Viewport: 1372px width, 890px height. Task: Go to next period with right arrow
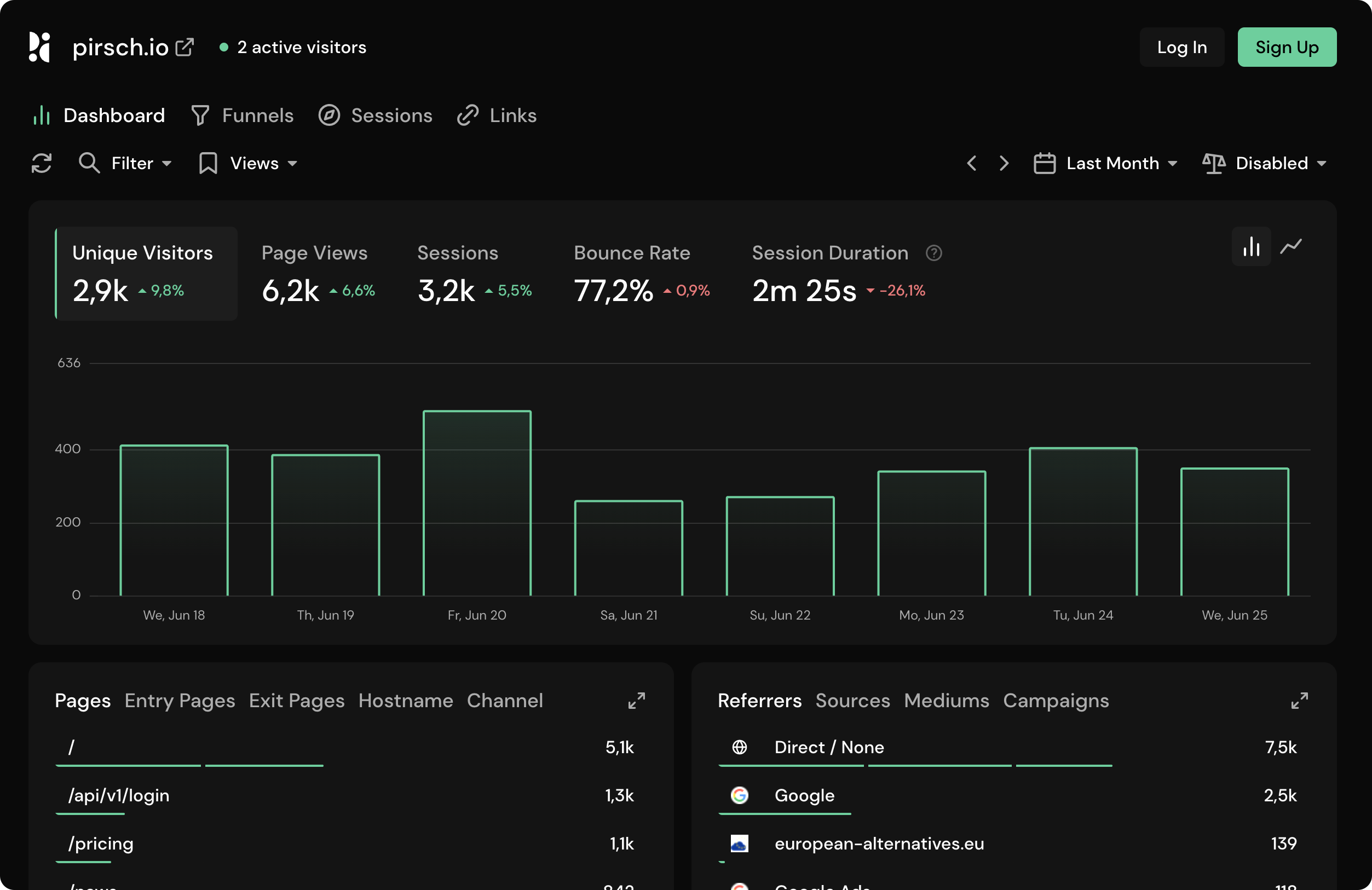[1004, 163]
